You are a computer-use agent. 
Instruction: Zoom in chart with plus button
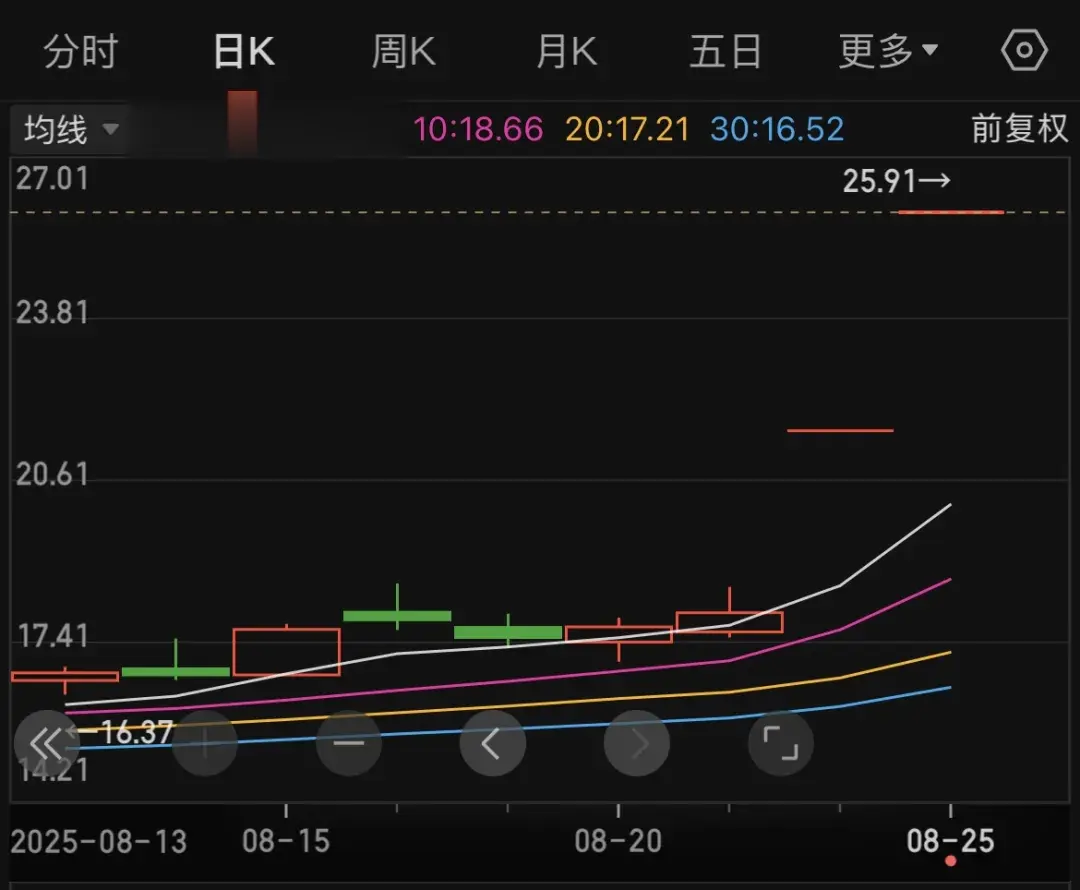pos(205,743)
